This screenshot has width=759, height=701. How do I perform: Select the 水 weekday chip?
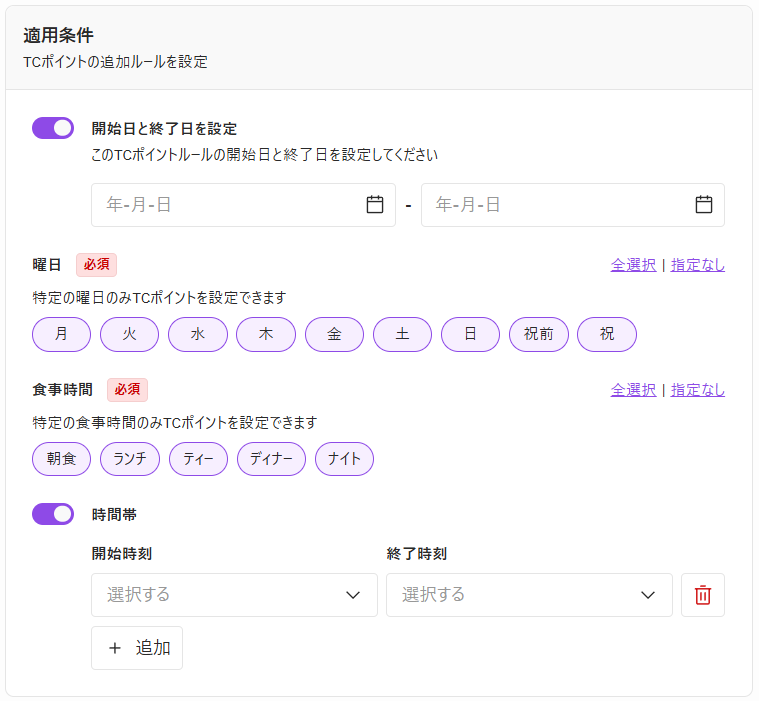(x=198, y=334)
